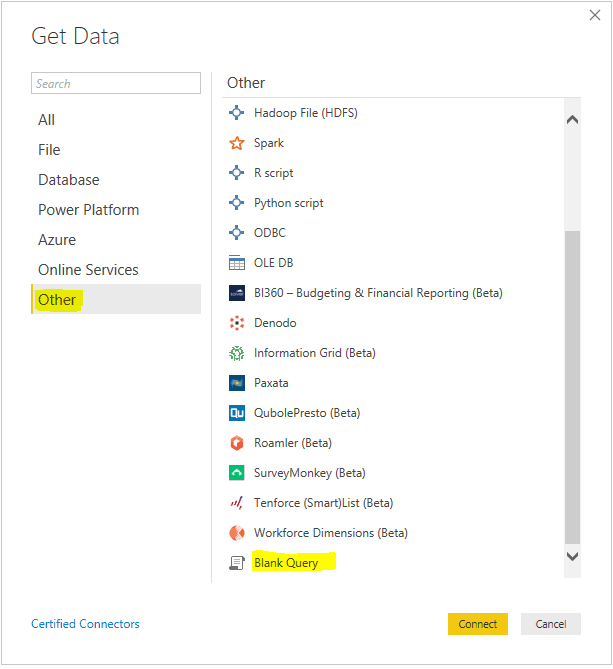Image resolution: width=613 pixels, height=669 pixels.
Task: Click the Paxata icon
Action: click(236, 383)
